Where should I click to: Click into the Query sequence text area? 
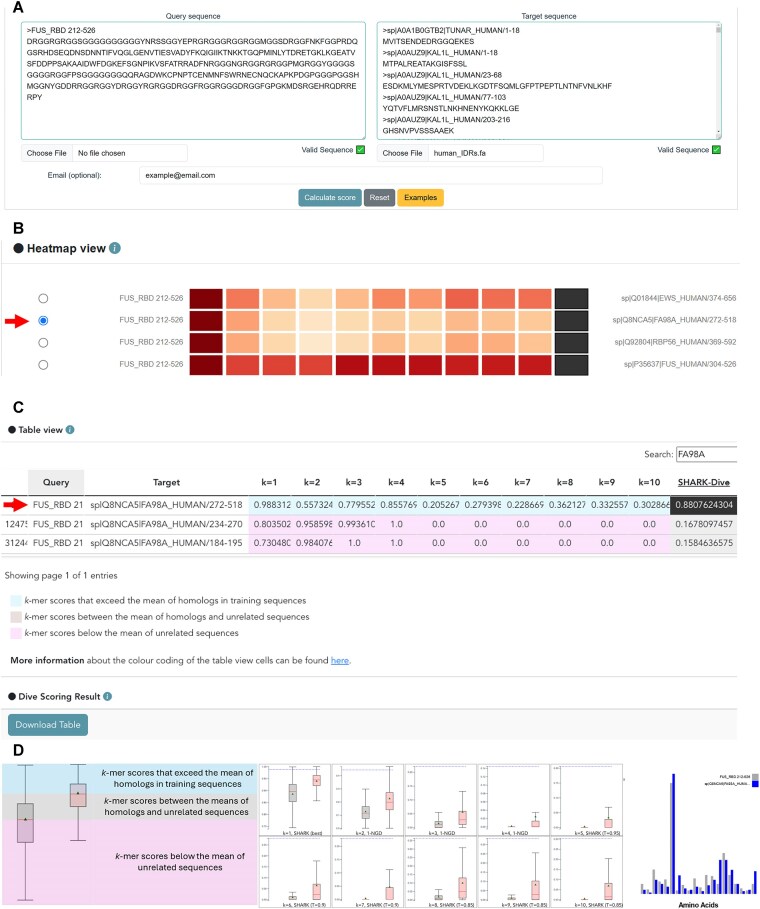[x=193, y=81]
